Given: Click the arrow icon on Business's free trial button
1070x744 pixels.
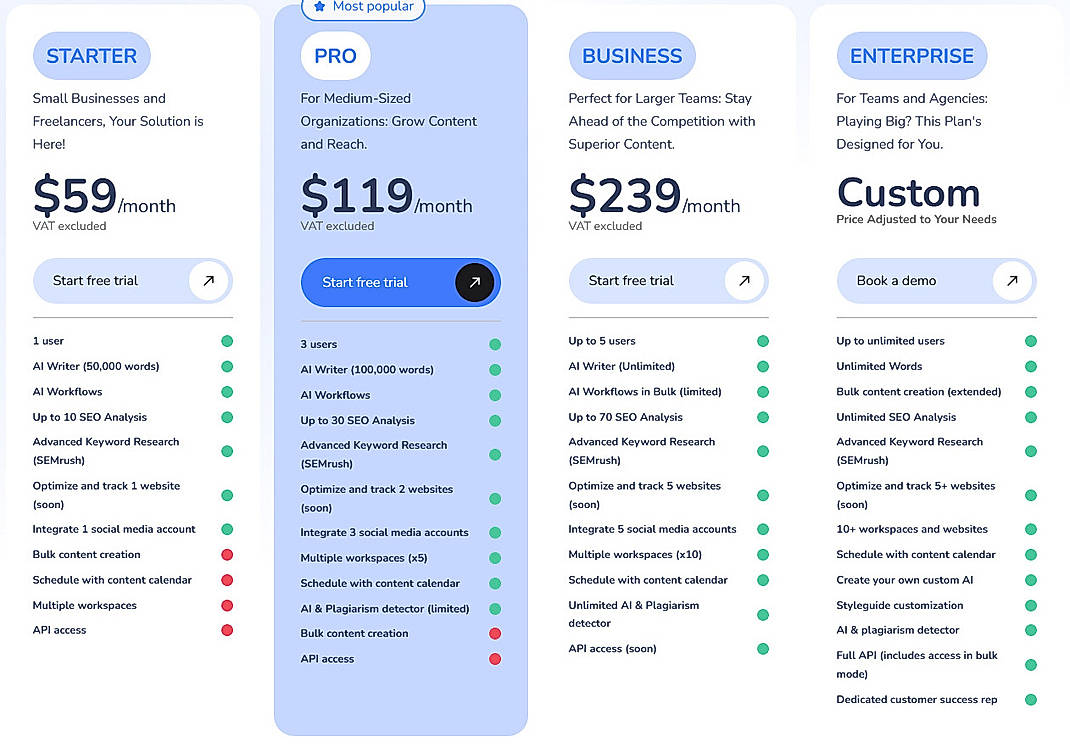Looking at the screenshot, I should [x=744, y=281].
